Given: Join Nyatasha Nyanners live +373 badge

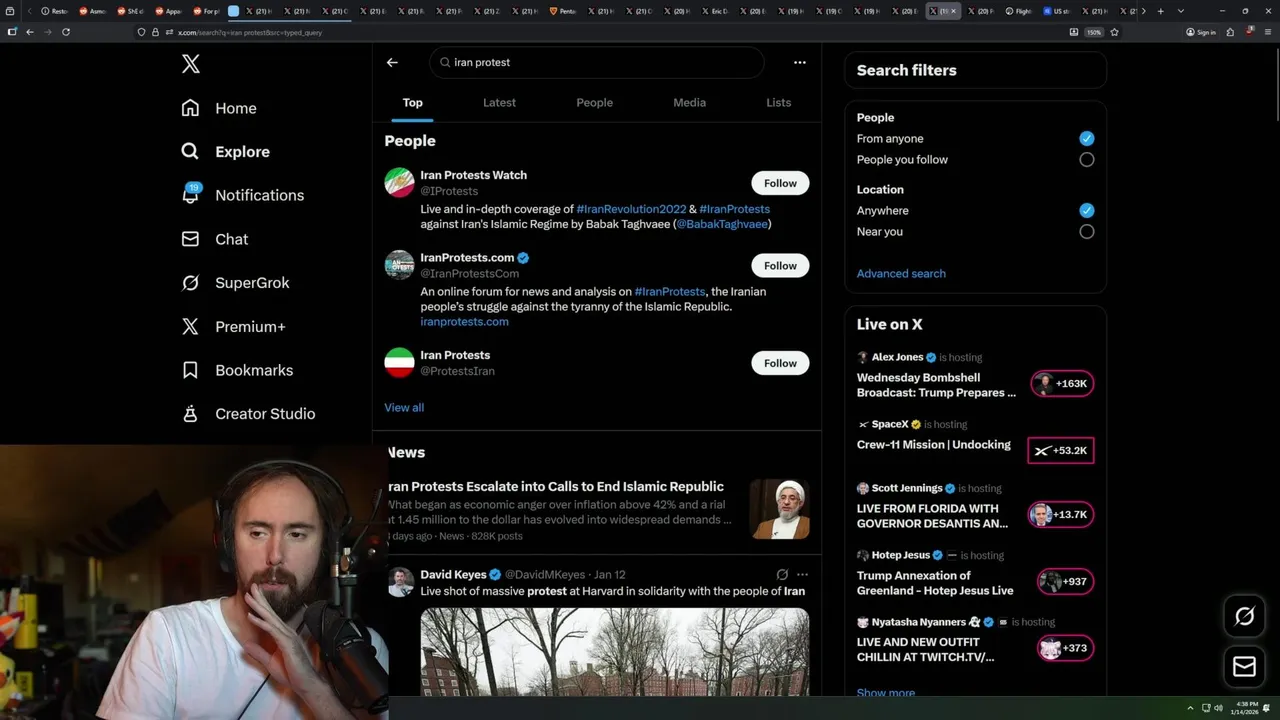Looking at the screenshot, I should tap(1065, 649).
